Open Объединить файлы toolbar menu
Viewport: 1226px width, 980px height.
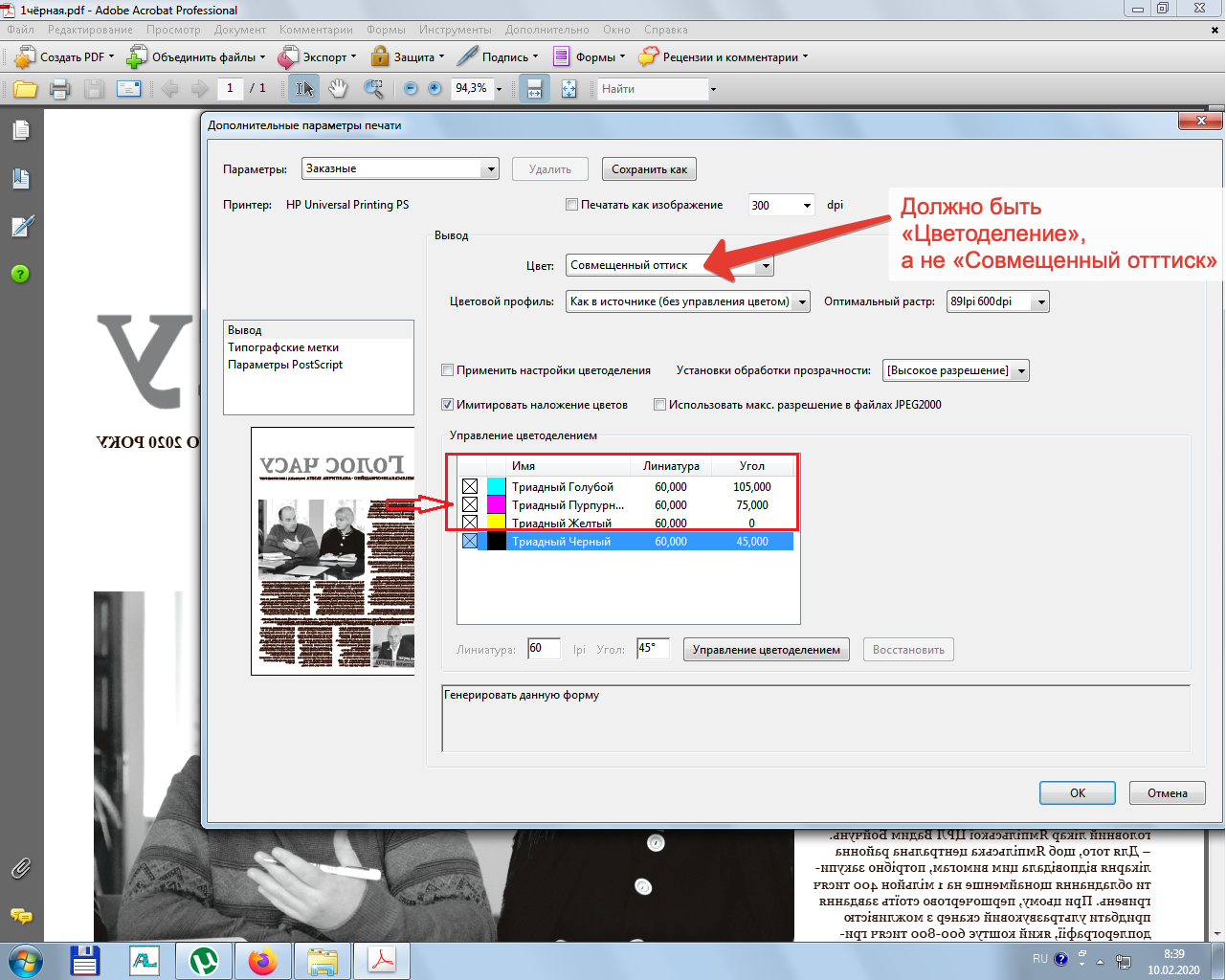[x=196, y=57]
